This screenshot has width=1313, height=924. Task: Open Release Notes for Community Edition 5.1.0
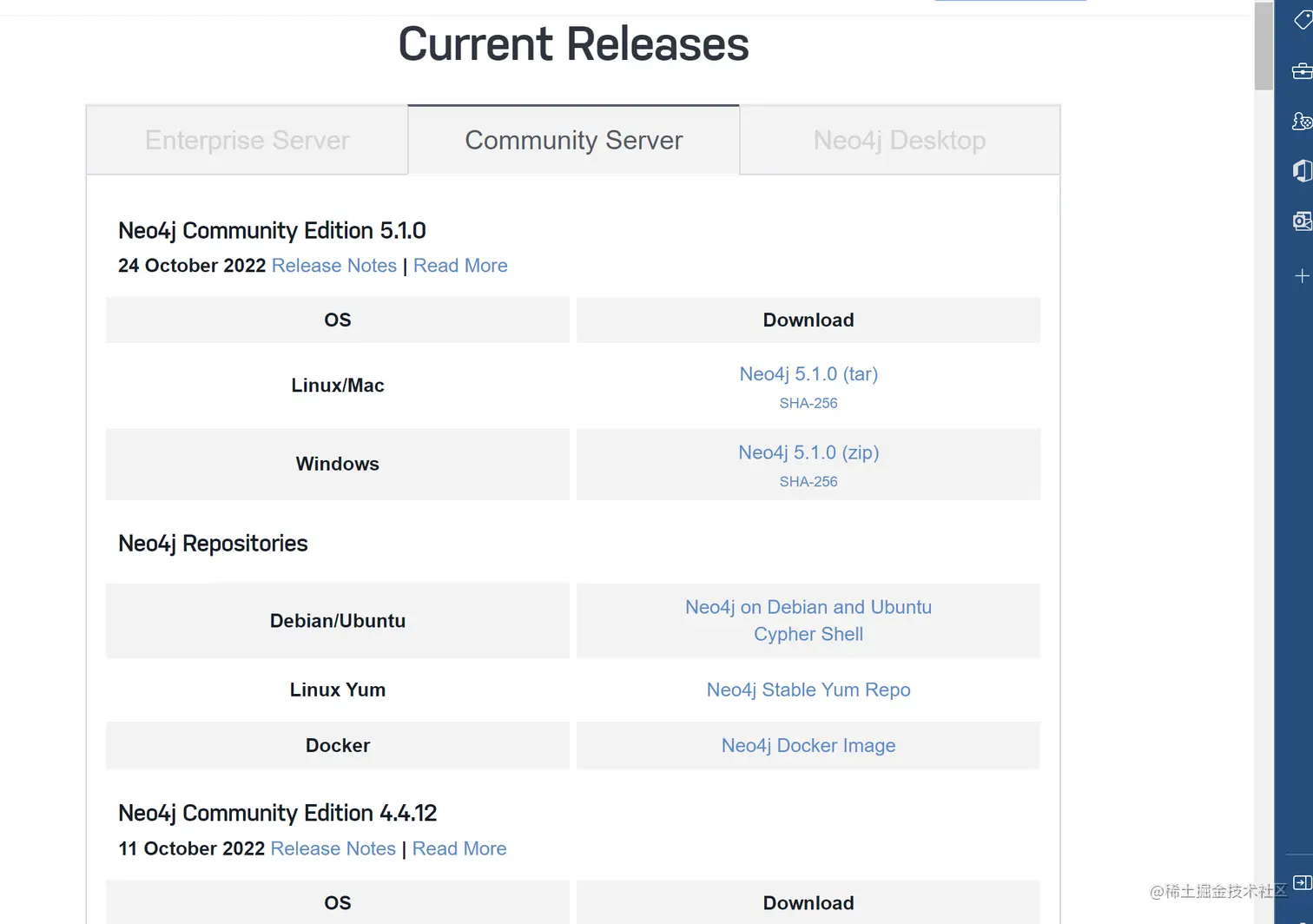(x=334, y=266)
